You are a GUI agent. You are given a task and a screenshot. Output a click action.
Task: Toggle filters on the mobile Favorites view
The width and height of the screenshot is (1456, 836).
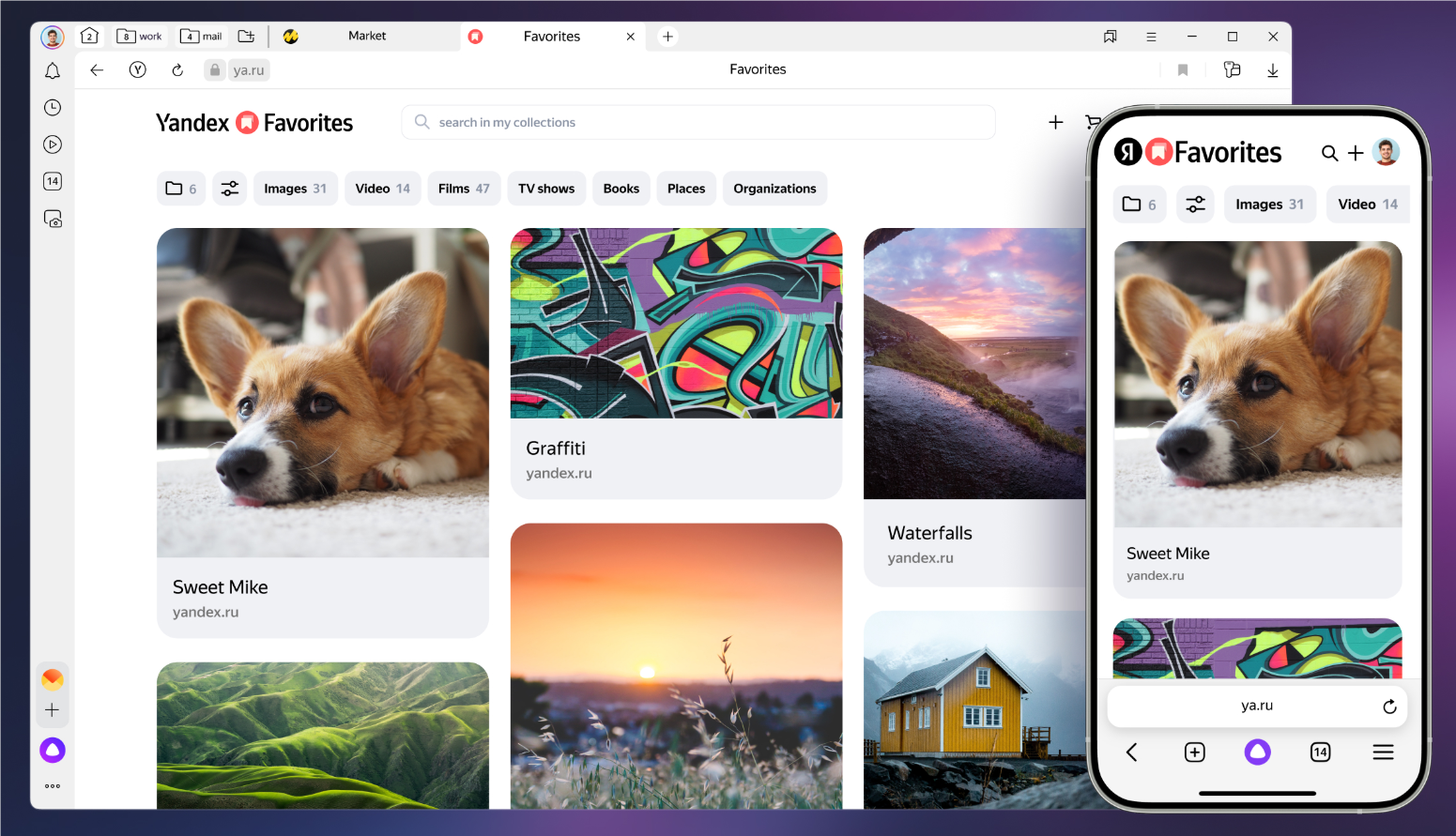click(1195, 204)
